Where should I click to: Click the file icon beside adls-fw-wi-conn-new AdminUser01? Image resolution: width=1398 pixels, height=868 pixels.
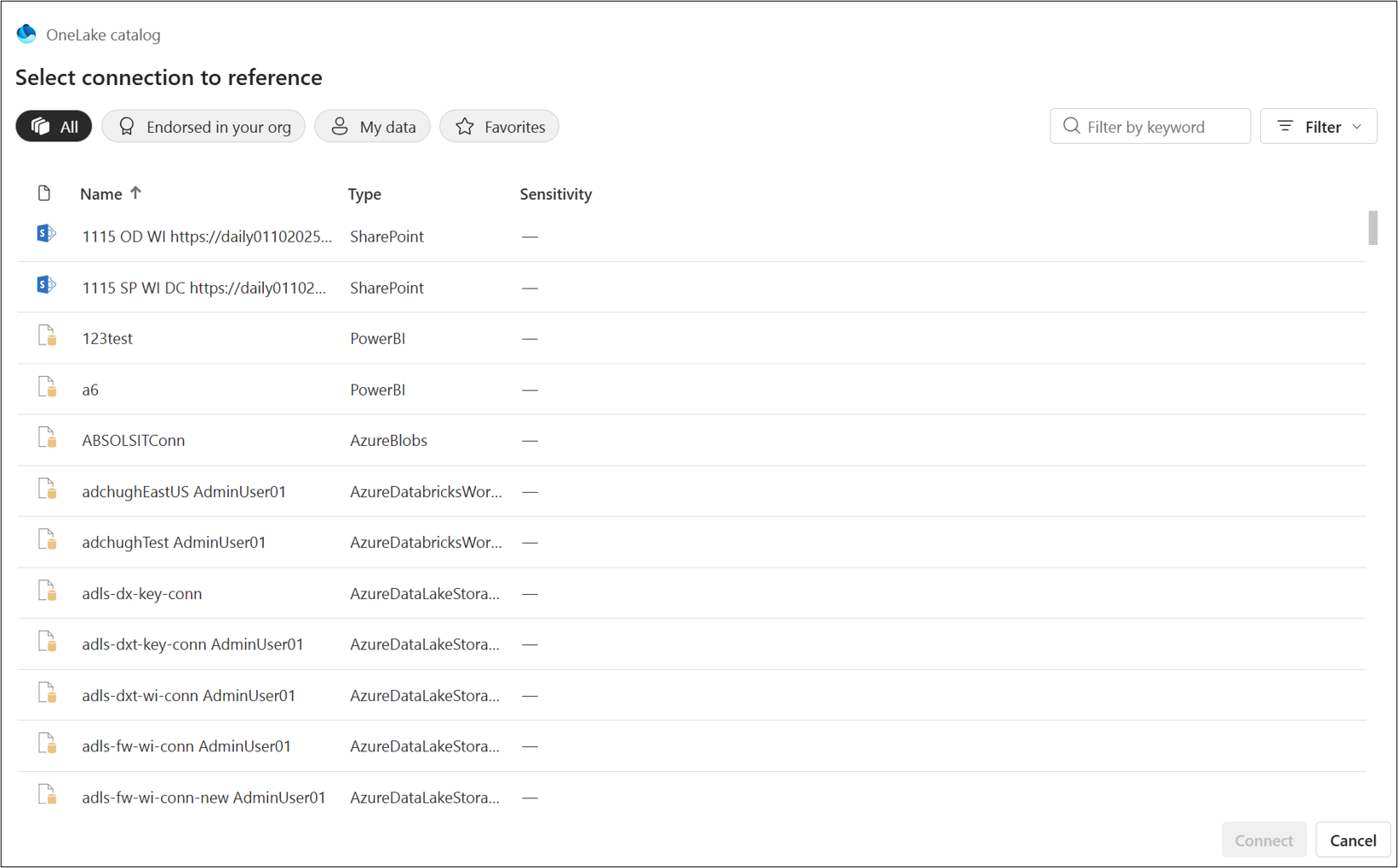click(x=48, y=796)
